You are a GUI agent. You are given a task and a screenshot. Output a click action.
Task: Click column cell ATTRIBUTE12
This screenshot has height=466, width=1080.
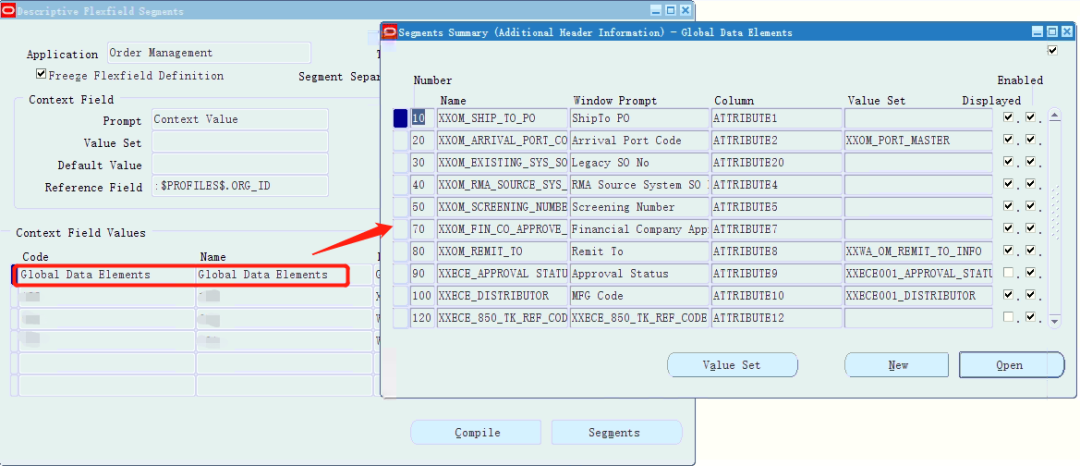777,318
